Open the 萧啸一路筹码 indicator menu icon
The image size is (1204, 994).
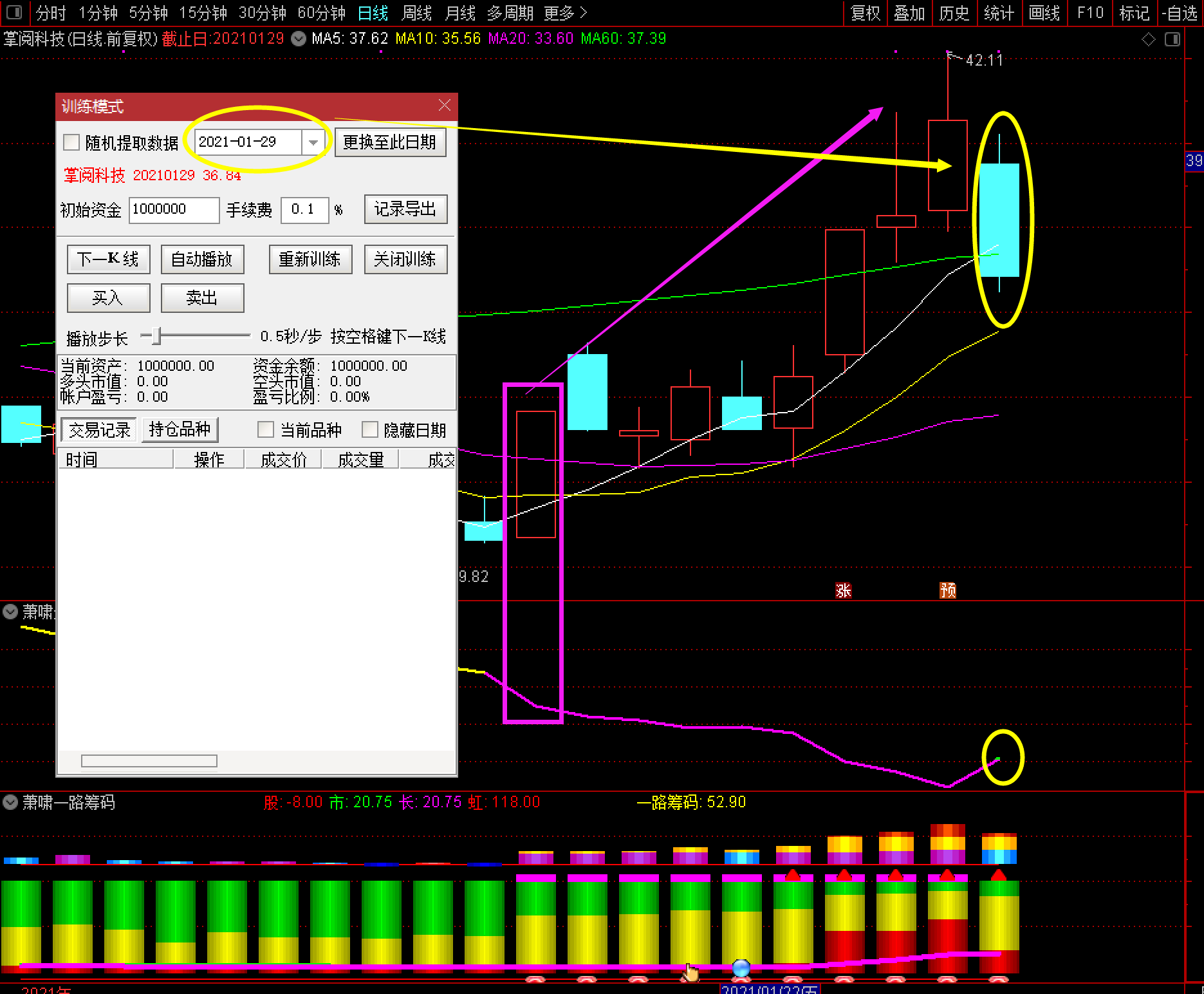point(10,802)
